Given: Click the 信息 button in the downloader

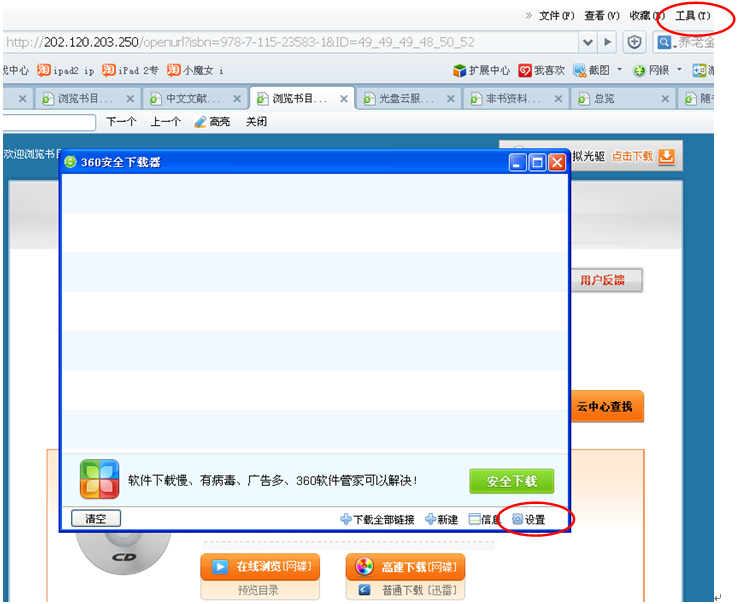Looking at the screenshot, I should (x=485, y=519).
